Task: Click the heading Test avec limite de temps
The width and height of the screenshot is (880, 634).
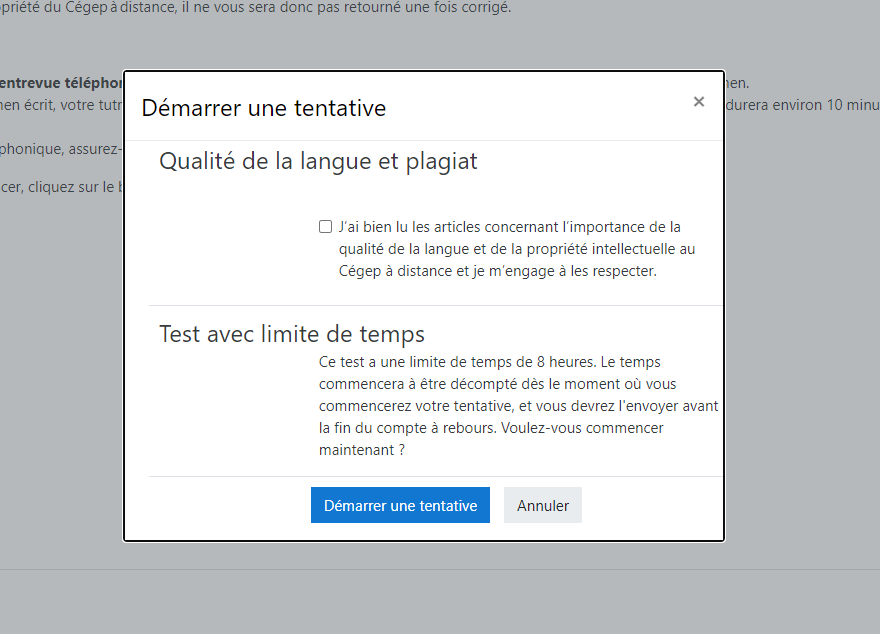Action: pos(292,334)
